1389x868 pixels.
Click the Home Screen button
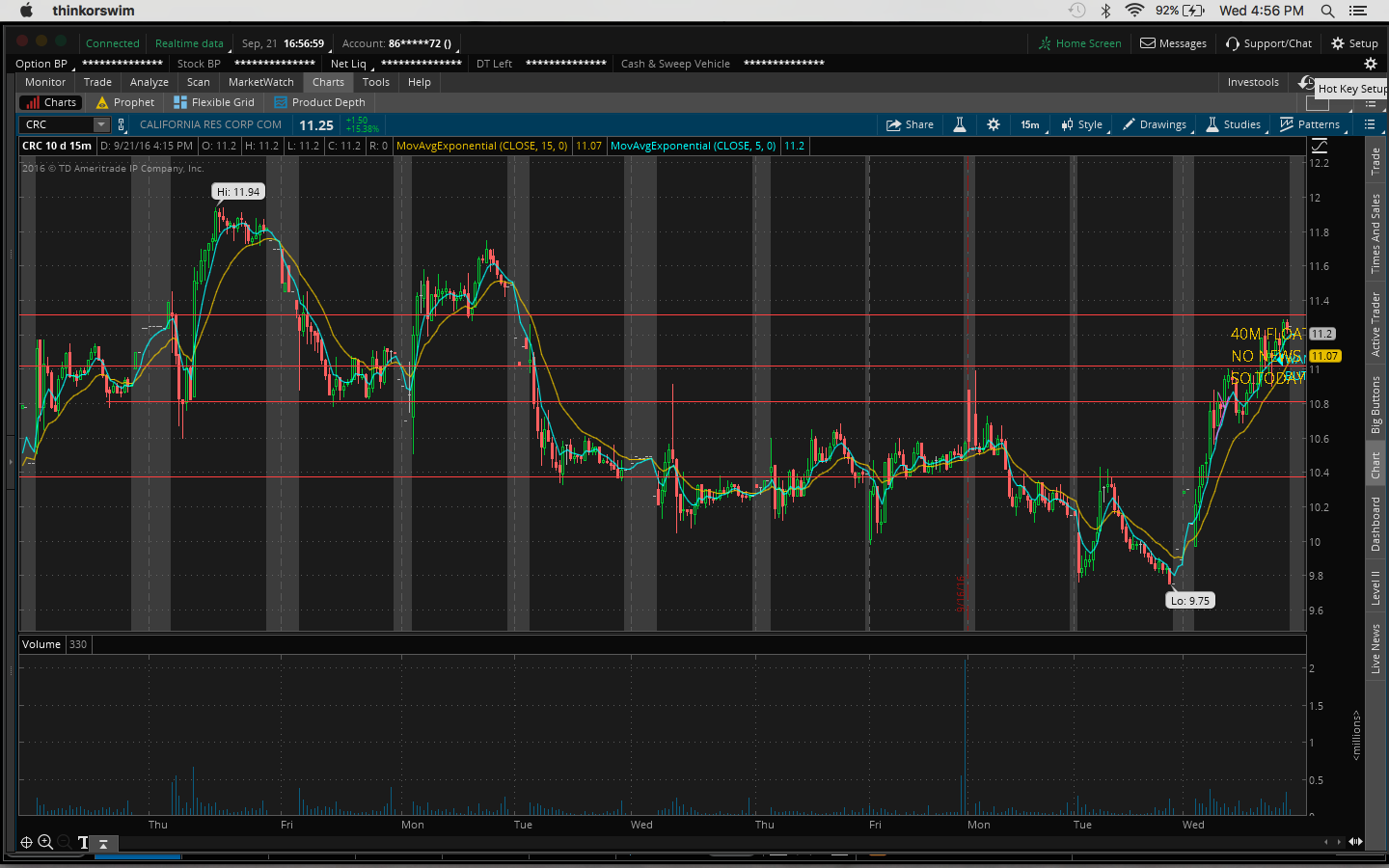[x=1079, y=43]
